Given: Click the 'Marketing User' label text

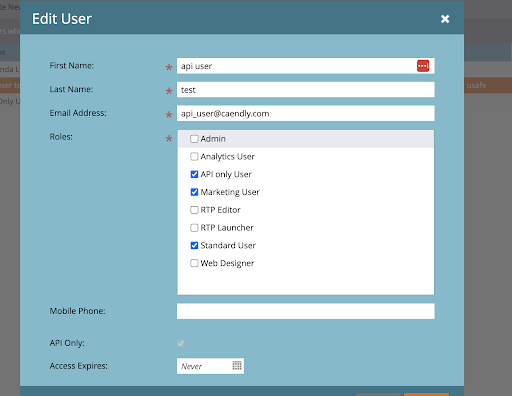Looking at the screenshot, I should click(230, 192).
